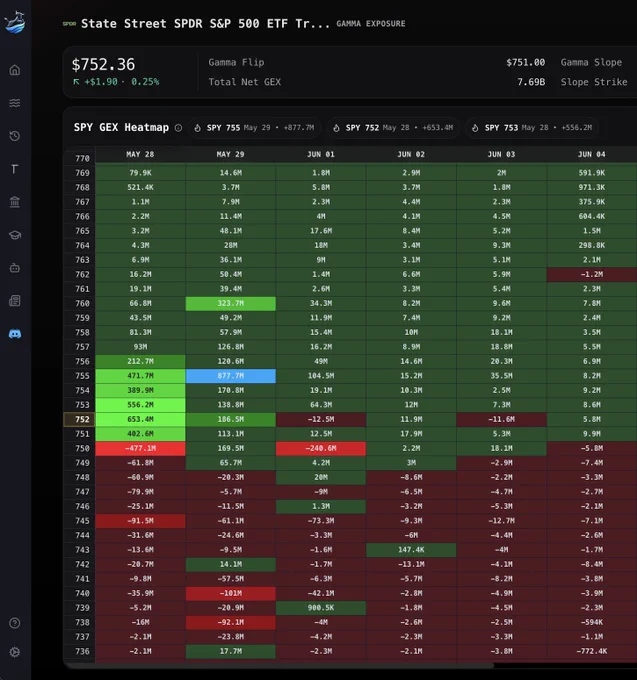Click the $751.00 gamma flip value

[526, 62]
